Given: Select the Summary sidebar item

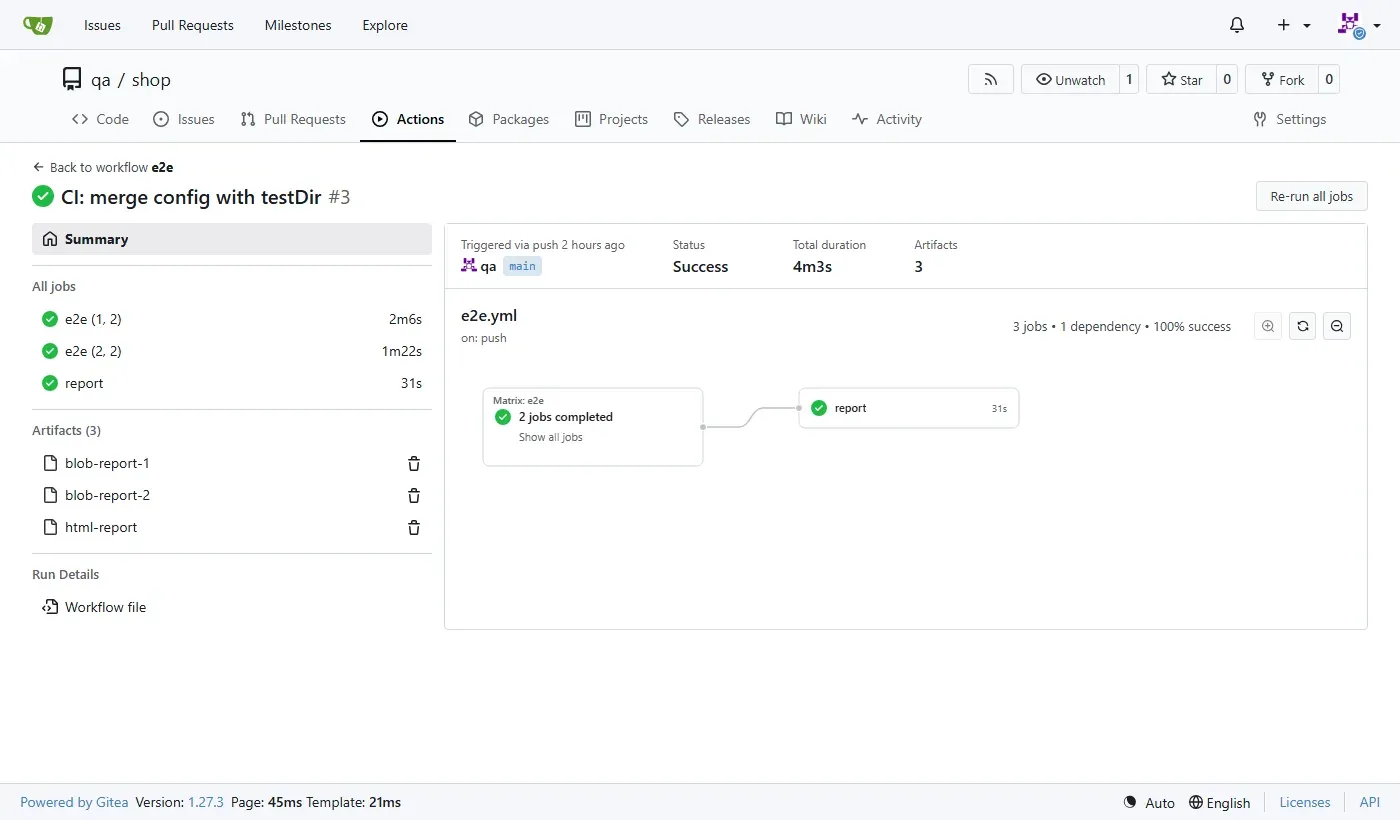Looking at the screenshot, I should (x=232, y=239).
